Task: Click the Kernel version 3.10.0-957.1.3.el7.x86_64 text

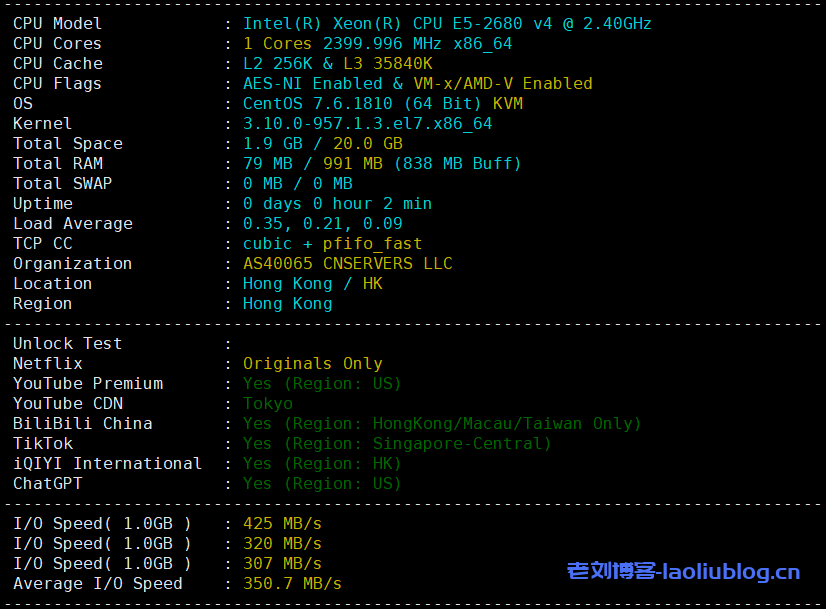Action: (x=367, y=123)
